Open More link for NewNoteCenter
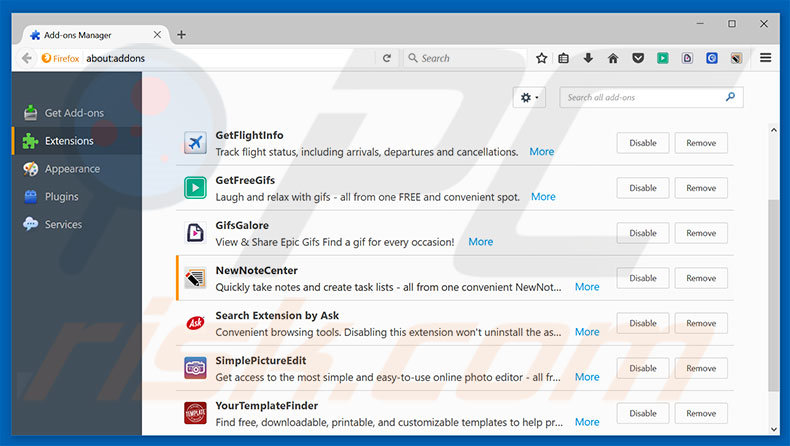Viewport: 790px width, 446px height. click(587, 287)
